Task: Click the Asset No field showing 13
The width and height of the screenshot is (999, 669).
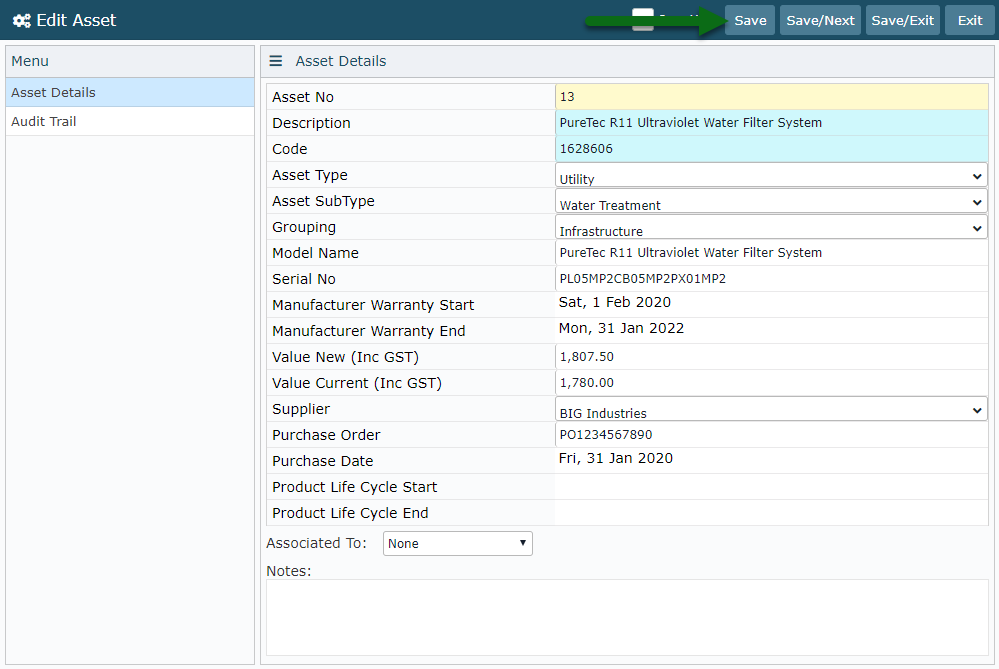Action: click(772, 97)
